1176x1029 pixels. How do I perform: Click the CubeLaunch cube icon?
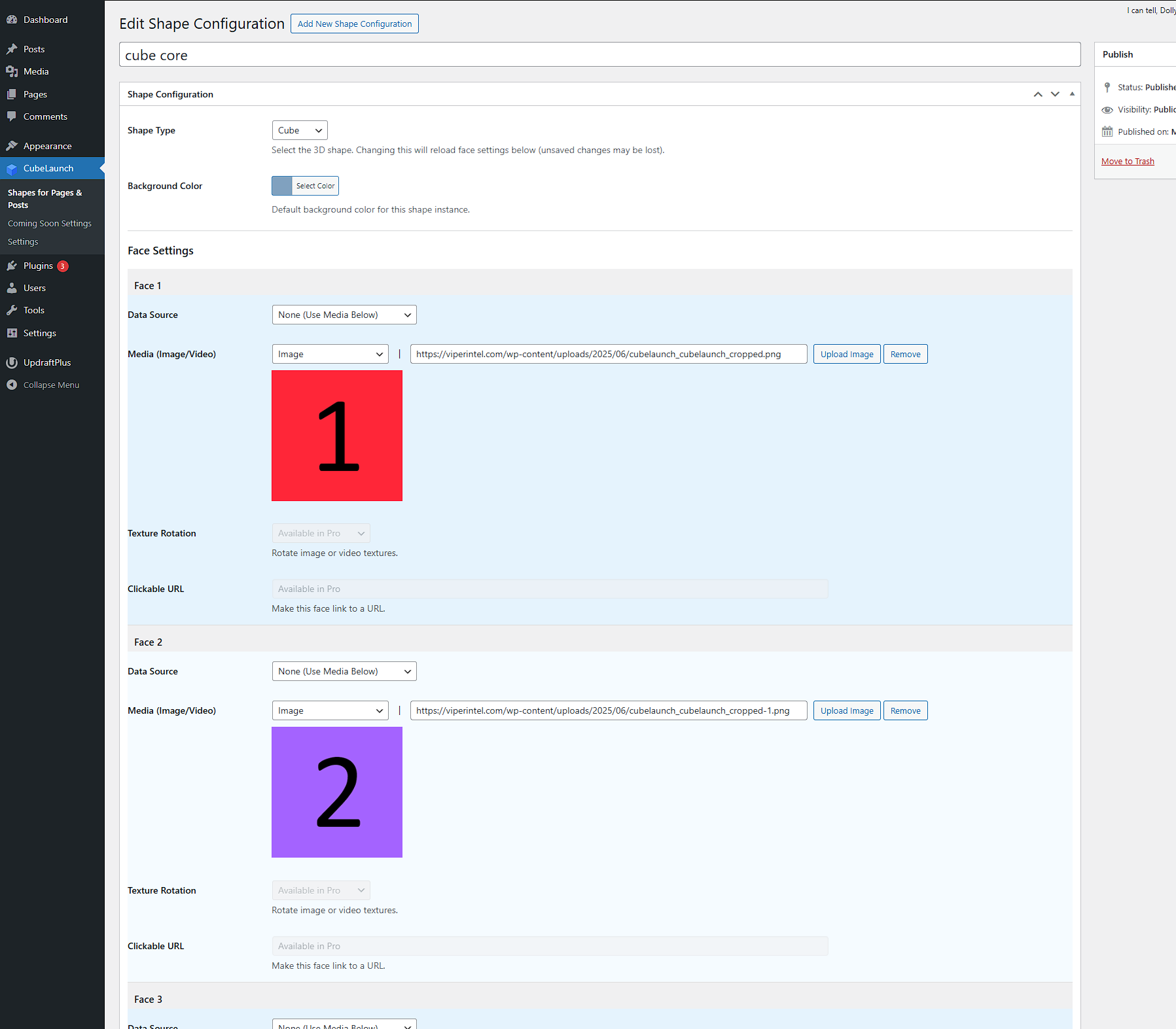click(x=12, y=169)
